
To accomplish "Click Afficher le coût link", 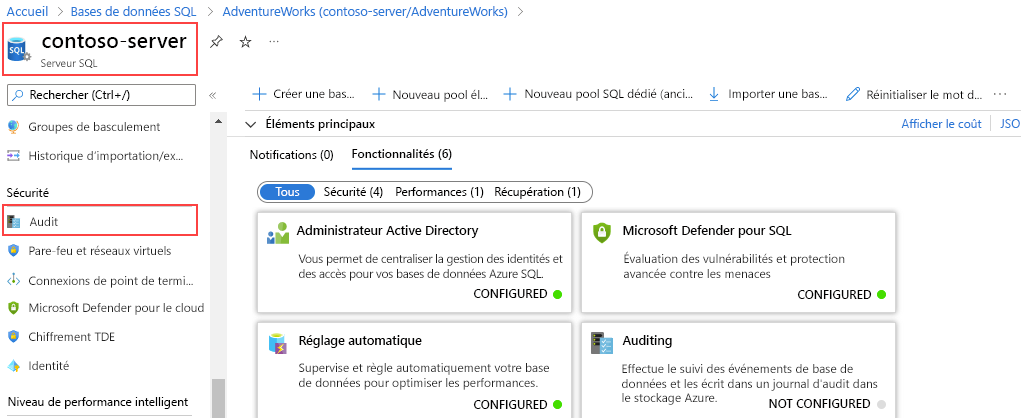I will 941,124.
